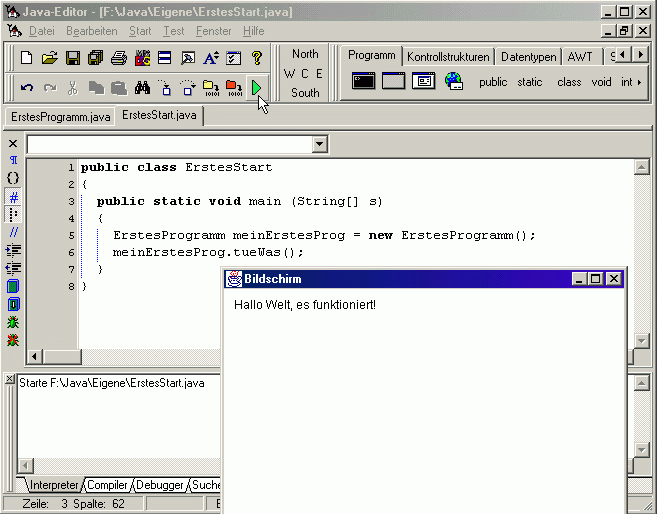This screenshot has height=514, width=657.
Task: Switch to the ErstesProgramm.java tab
Action: click(60, 117)
